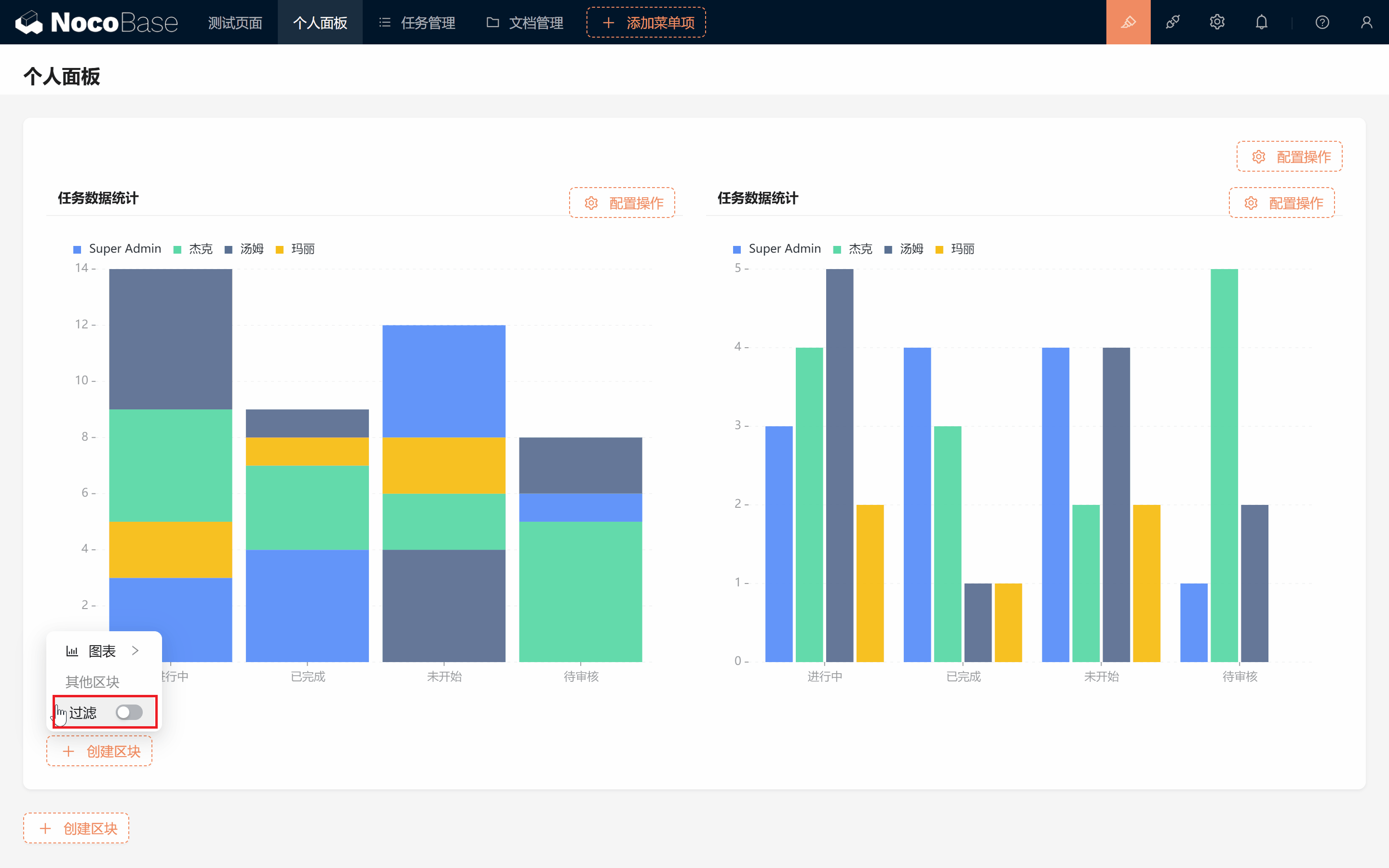The height and width of the screenshot is (868, 1389).
Task: Select the 个人面板 menu item
Action: point(320,22)
